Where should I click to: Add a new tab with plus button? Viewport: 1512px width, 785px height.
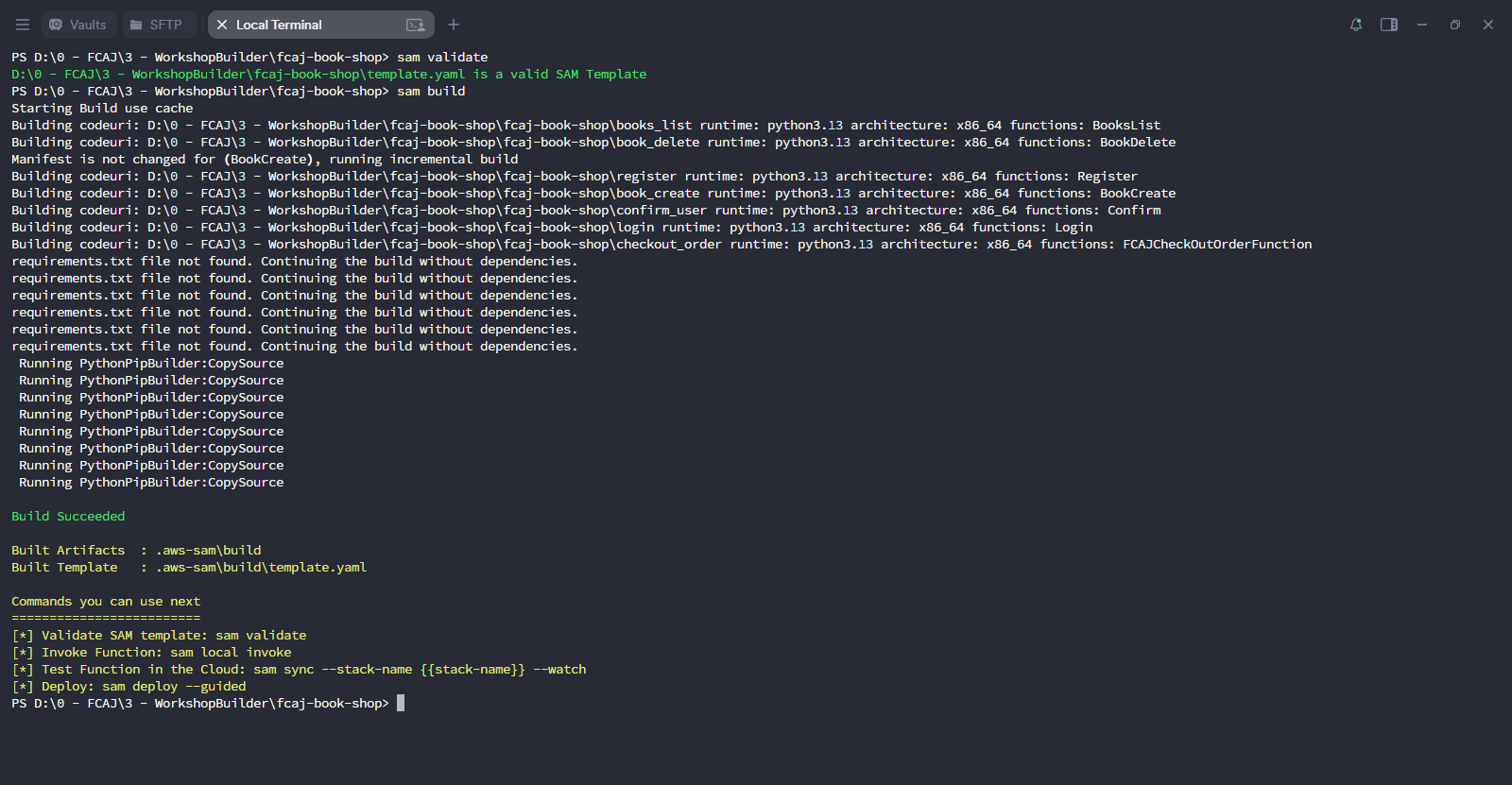(454, 25)
